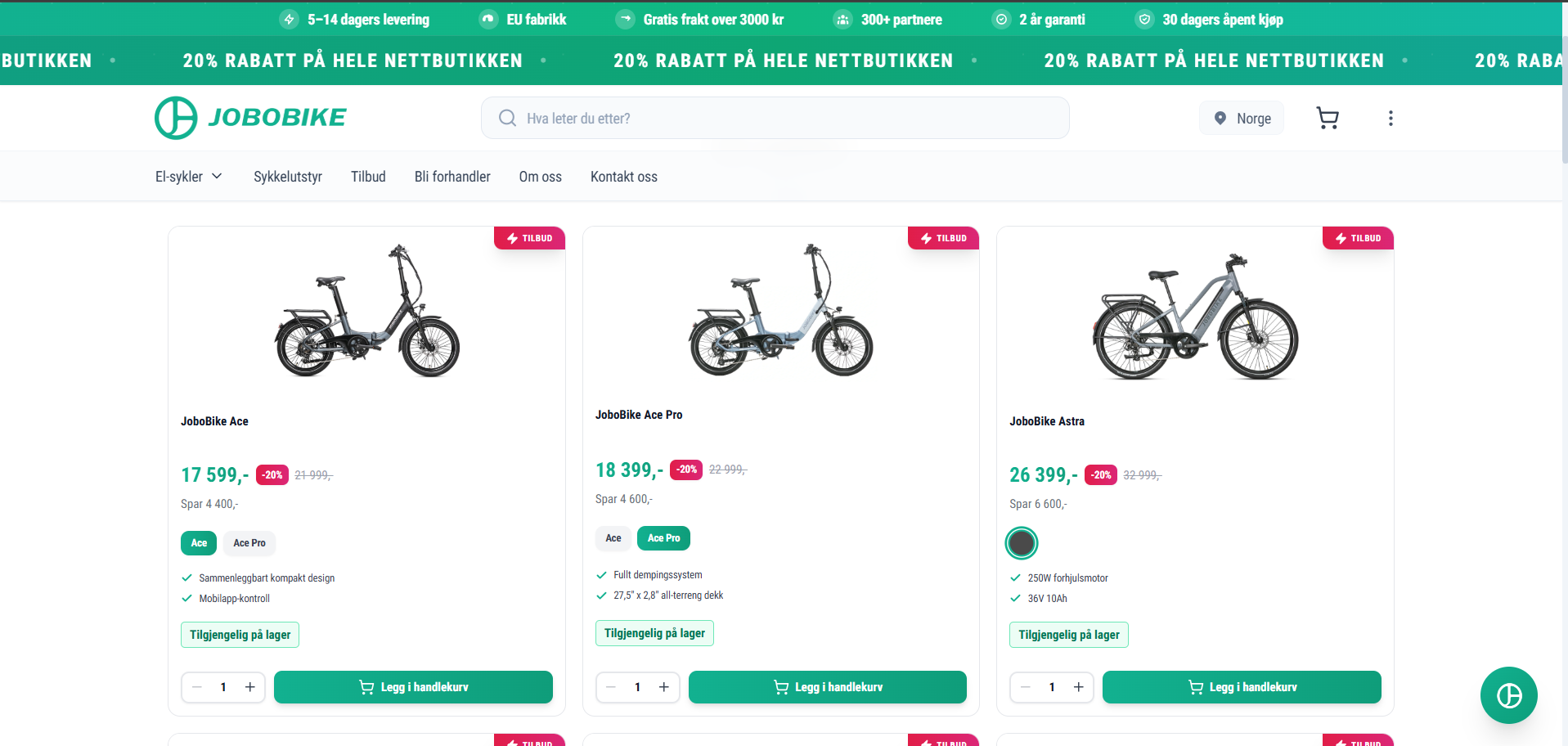Increase JoboBike Ace quantity with plus
Image resolution: width=1568 pixels, height=746 pixels.
pyautogui.click(x=250, y=687)
